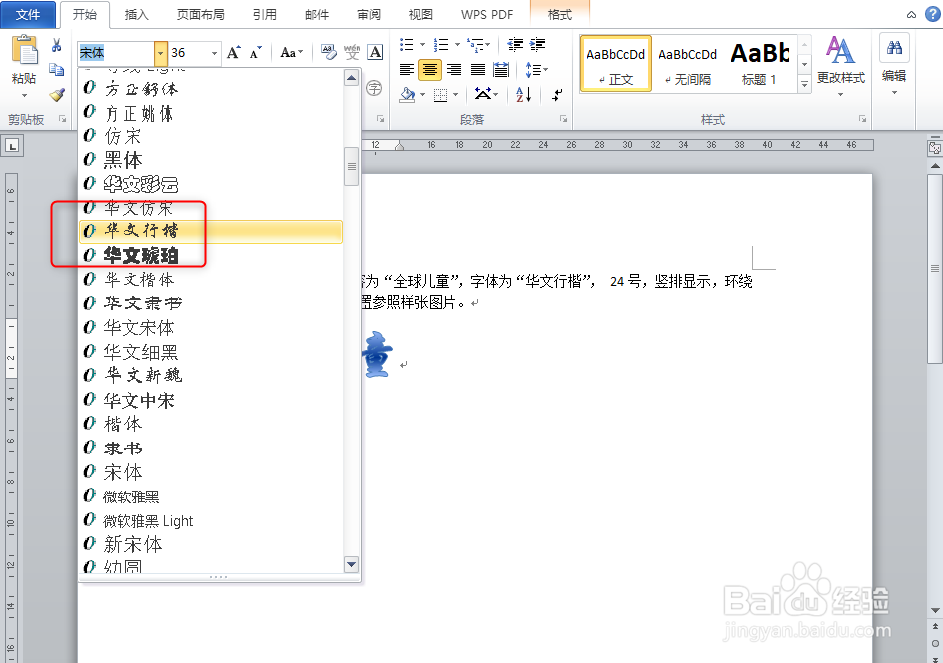This screenshot has height=663, width=943.
Task: Toggle distributed text alignment
Action: tap(501, 69)
